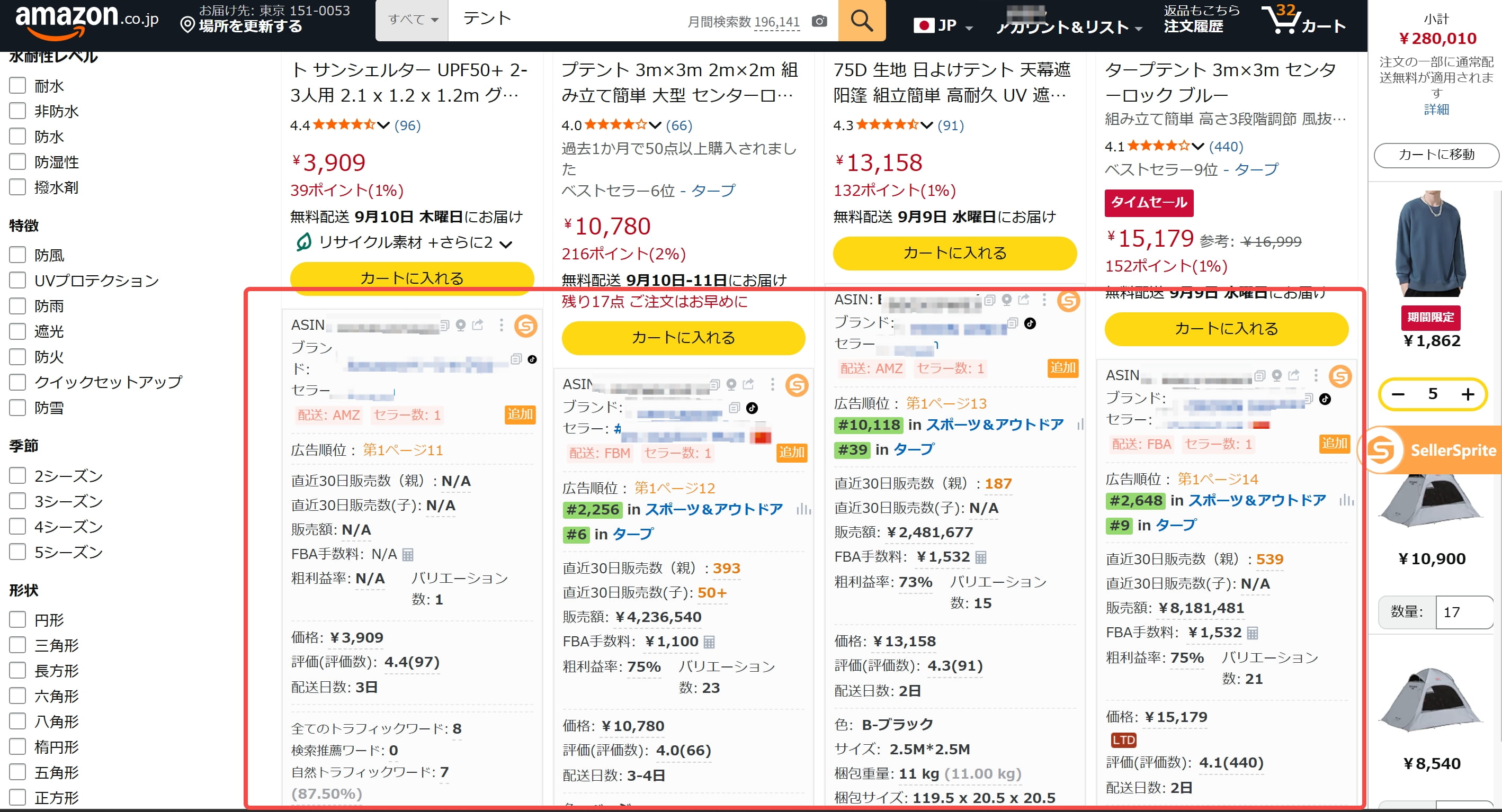
Task: Open camera image search in search bar
Action: tap(819, 22)
